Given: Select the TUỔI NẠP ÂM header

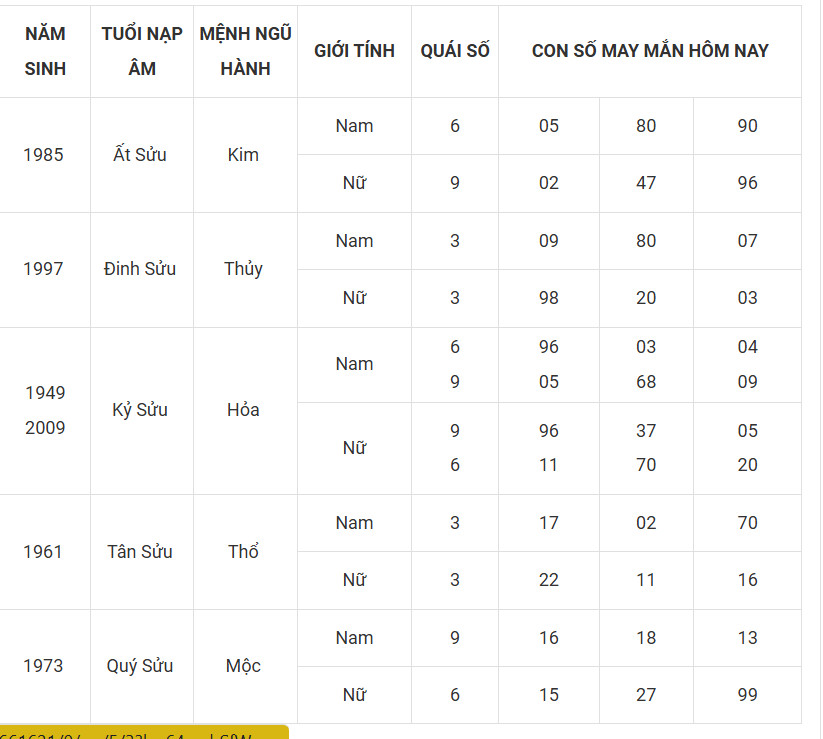Looking at the screenshot, I should pos(142,51).
